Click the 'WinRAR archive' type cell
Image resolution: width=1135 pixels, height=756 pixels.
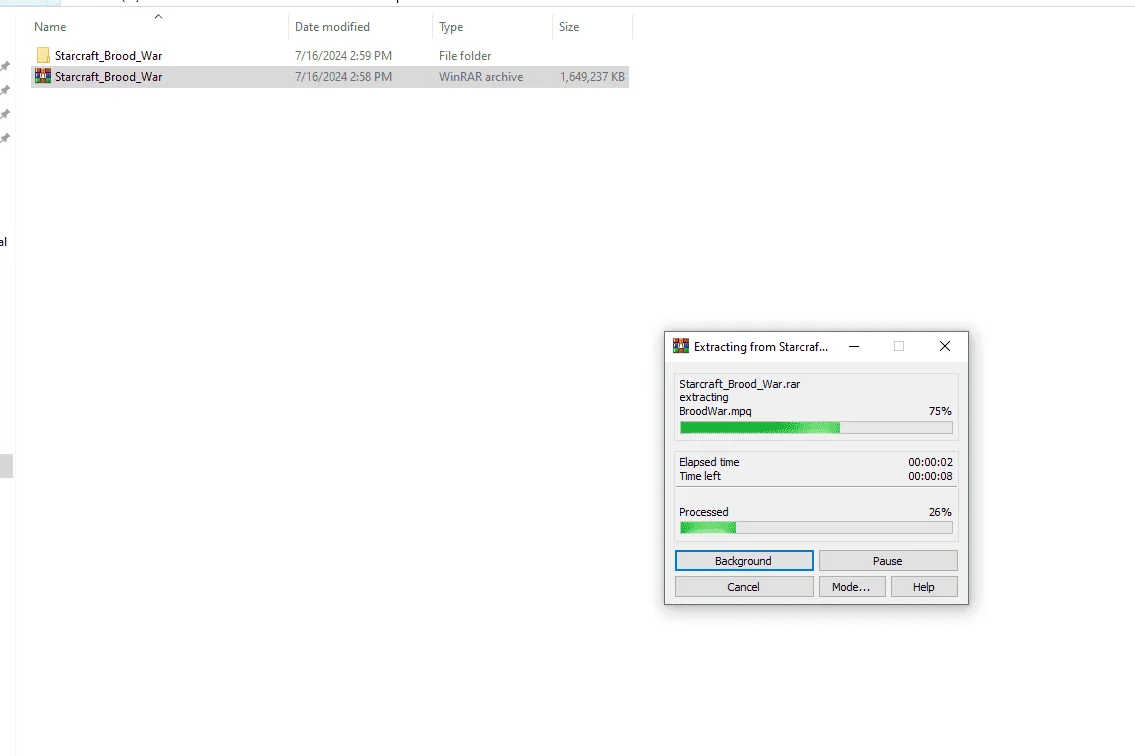[481, 77]
